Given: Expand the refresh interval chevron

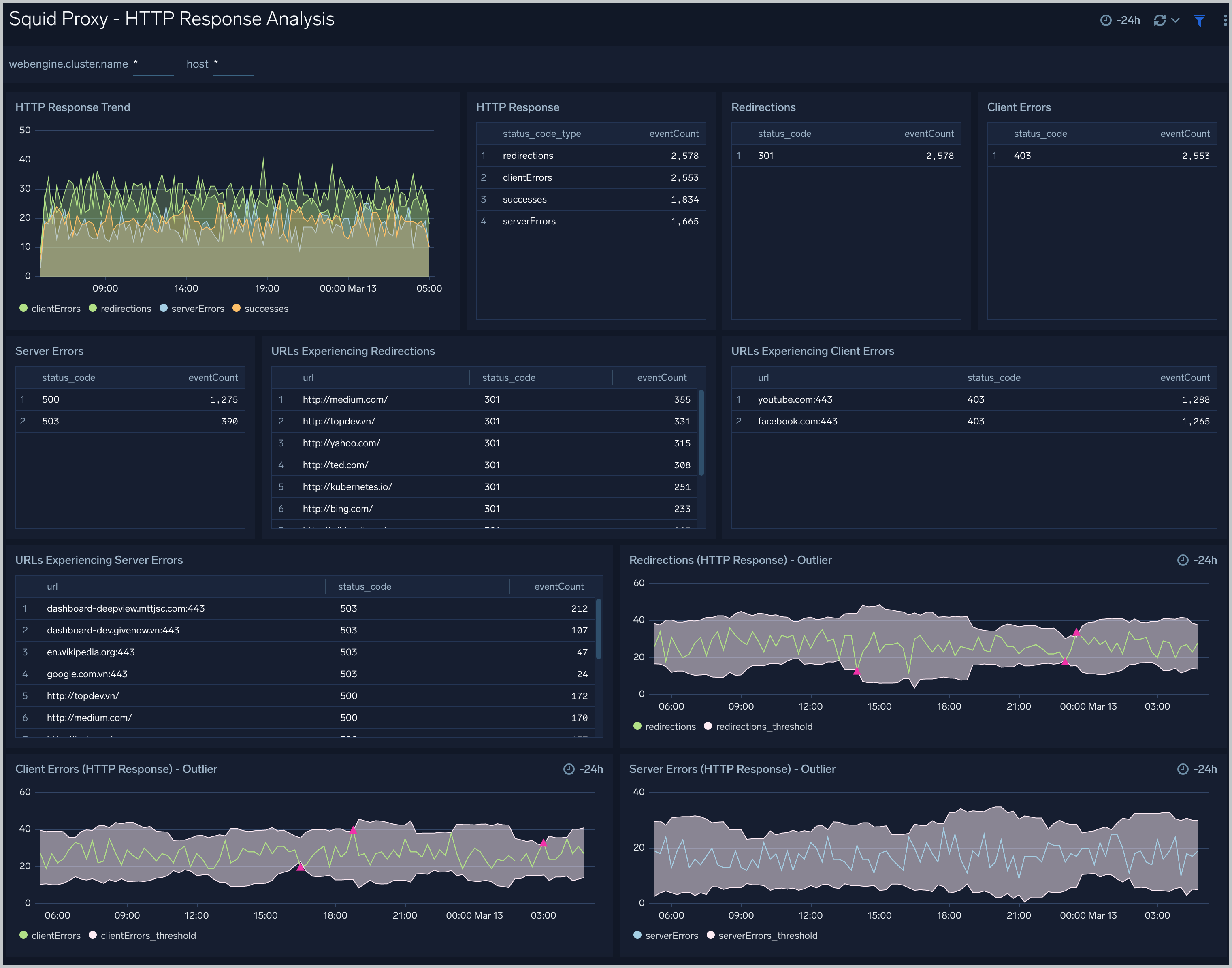Looking at the screenshot, I should click(x=1175, y=20).
